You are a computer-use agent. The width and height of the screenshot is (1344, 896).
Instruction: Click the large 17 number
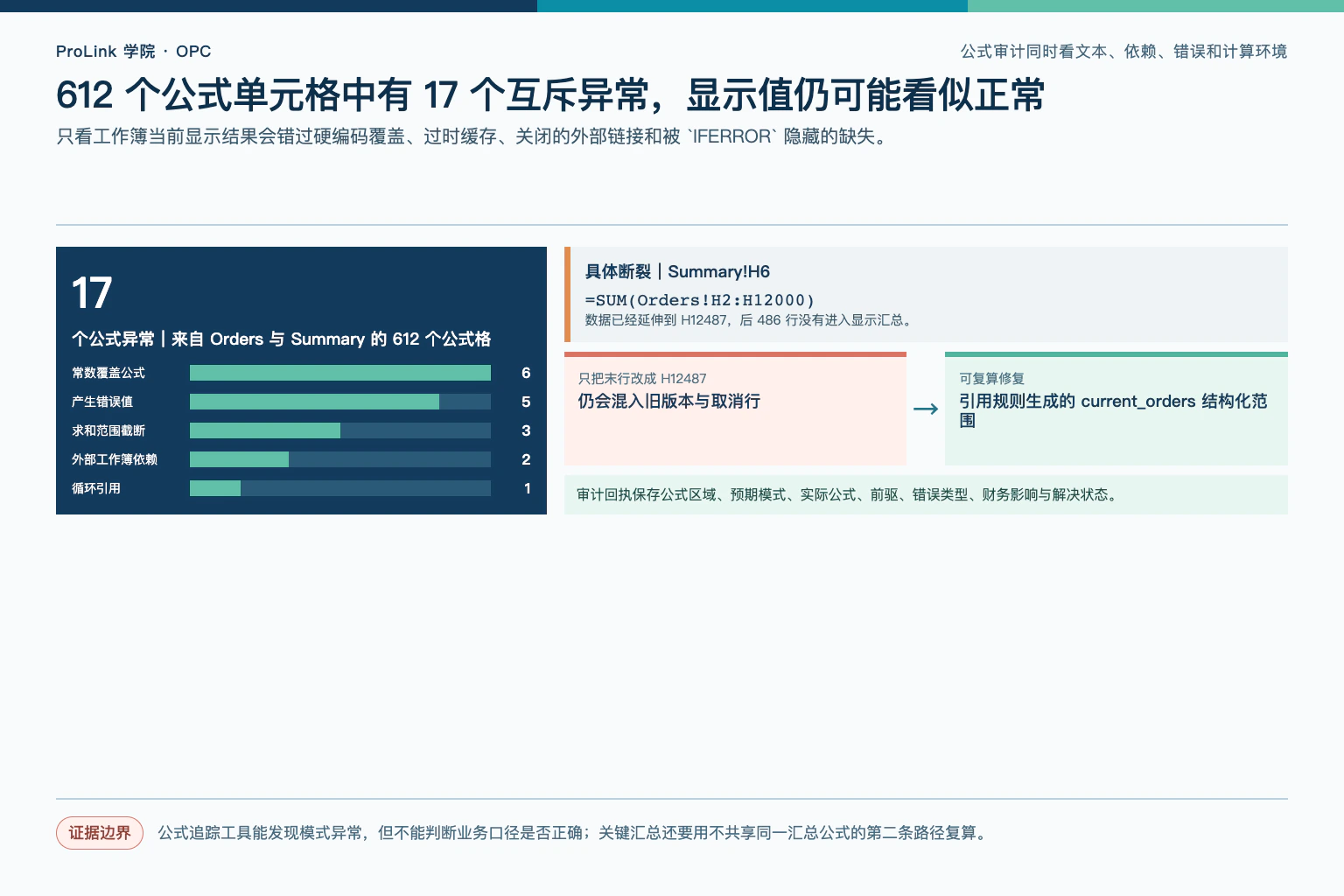click(x=92, y=293)
